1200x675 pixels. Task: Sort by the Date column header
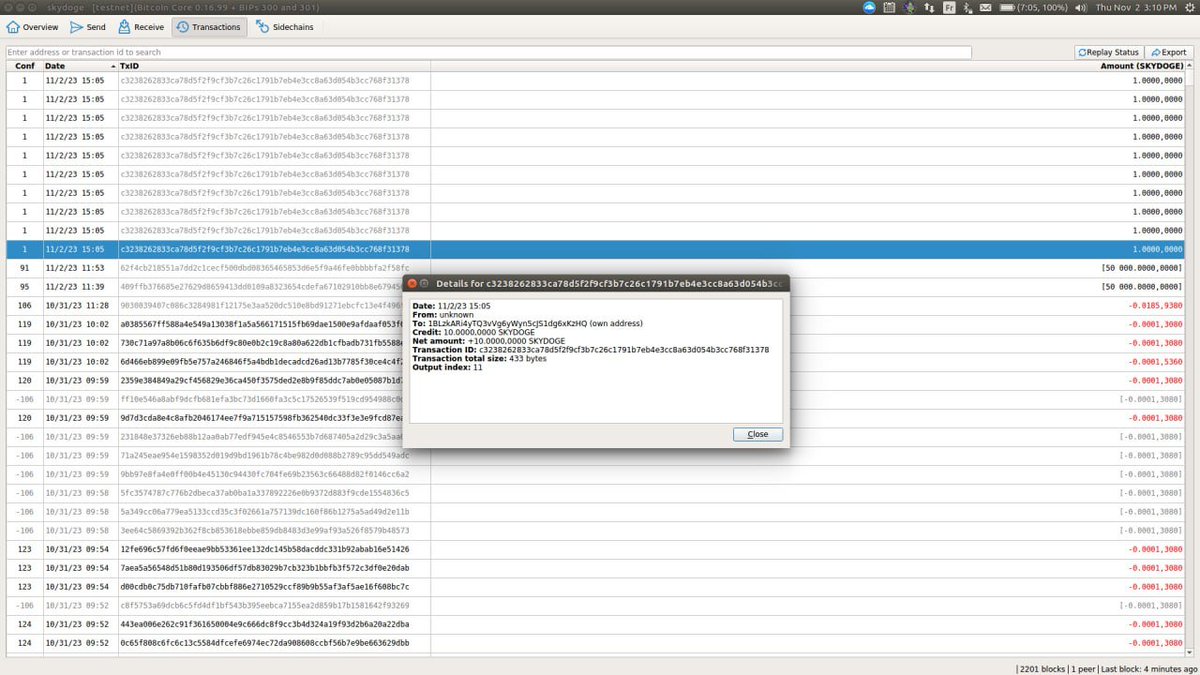pyautogui.click(x=80, y=65)
